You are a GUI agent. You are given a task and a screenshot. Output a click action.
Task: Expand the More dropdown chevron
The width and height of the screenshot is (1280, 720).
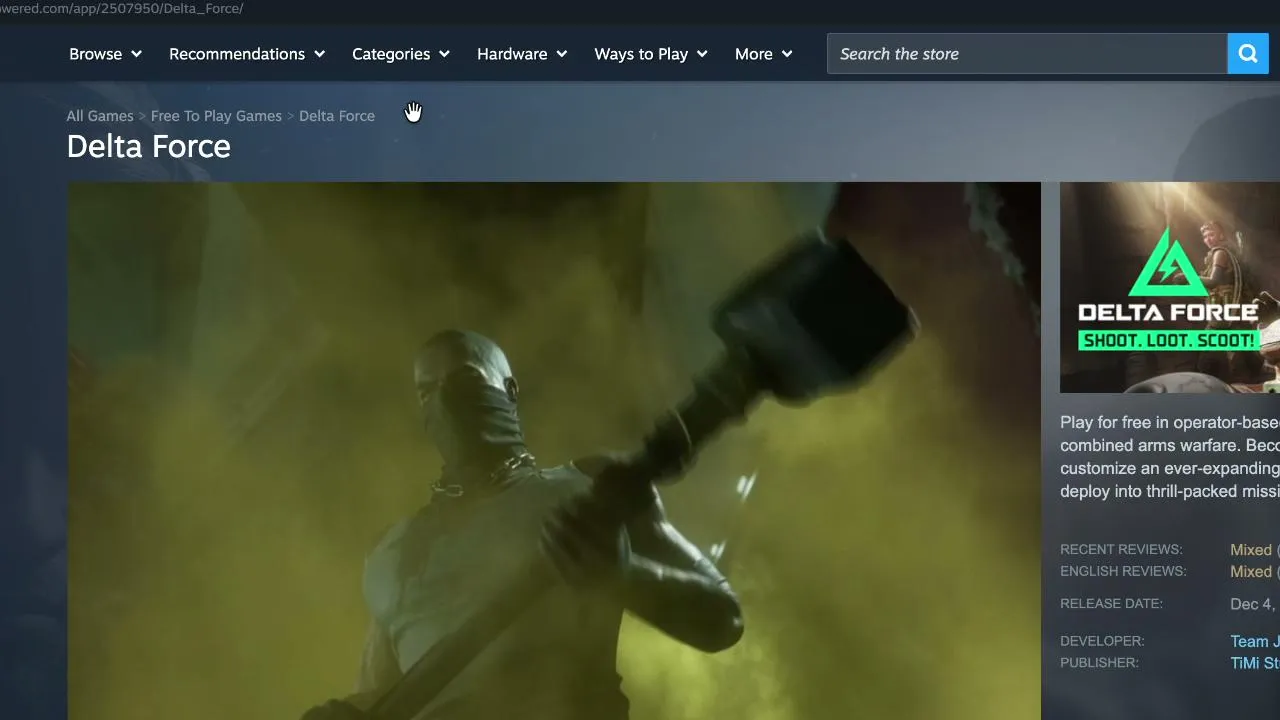point(786,54)
